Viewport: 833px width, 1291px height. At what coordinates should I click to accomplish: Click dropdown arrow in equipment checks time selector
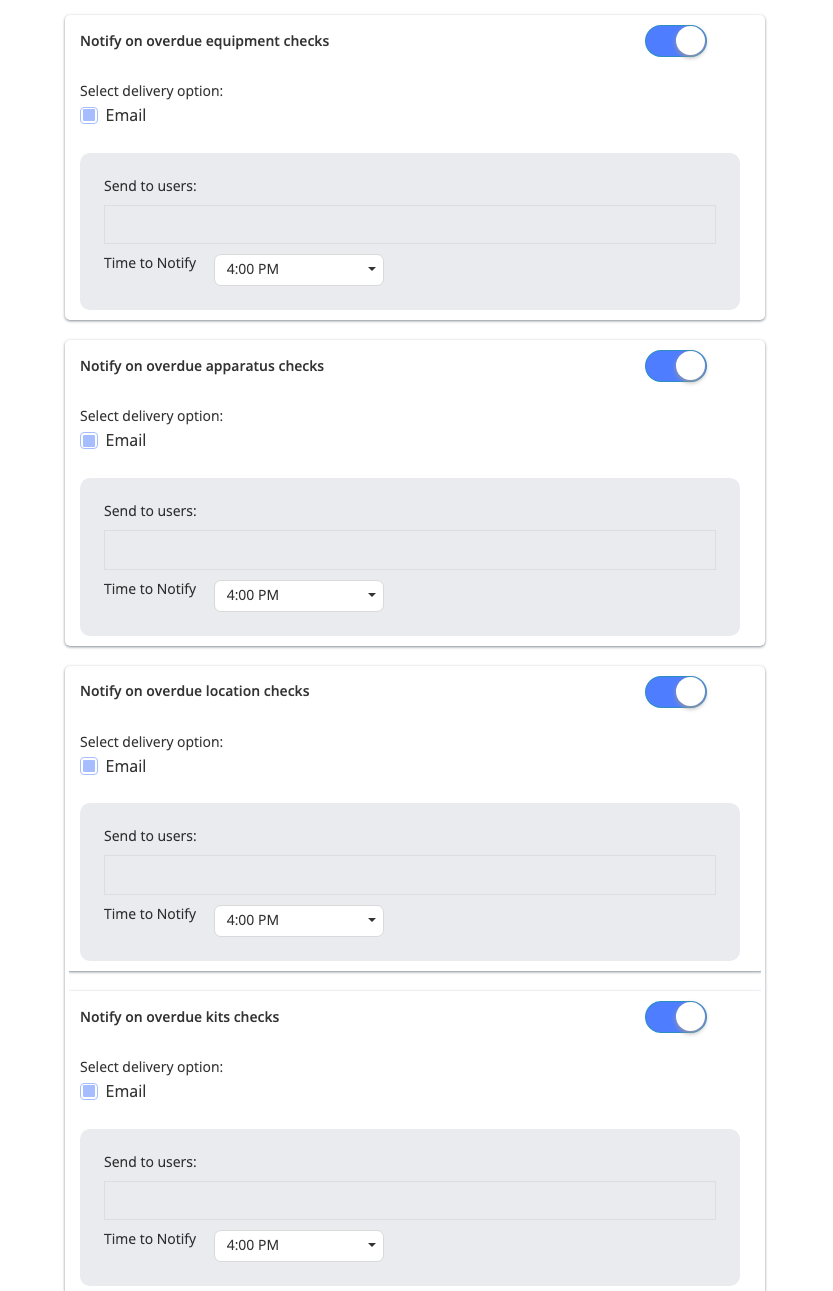click(x=371, y=270)
